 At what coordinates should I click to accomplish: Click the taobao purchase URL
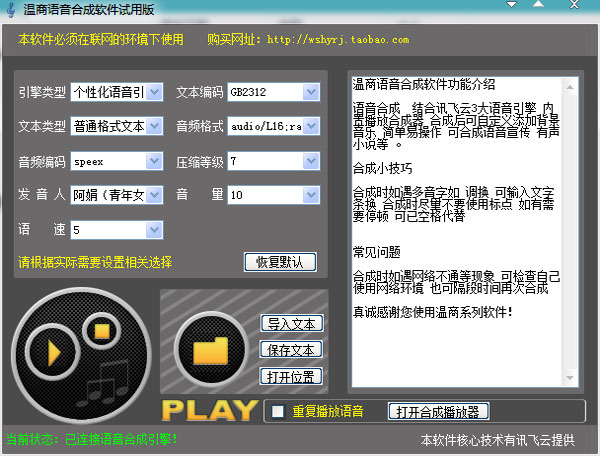pyautogui.click(x=338, y=39)
